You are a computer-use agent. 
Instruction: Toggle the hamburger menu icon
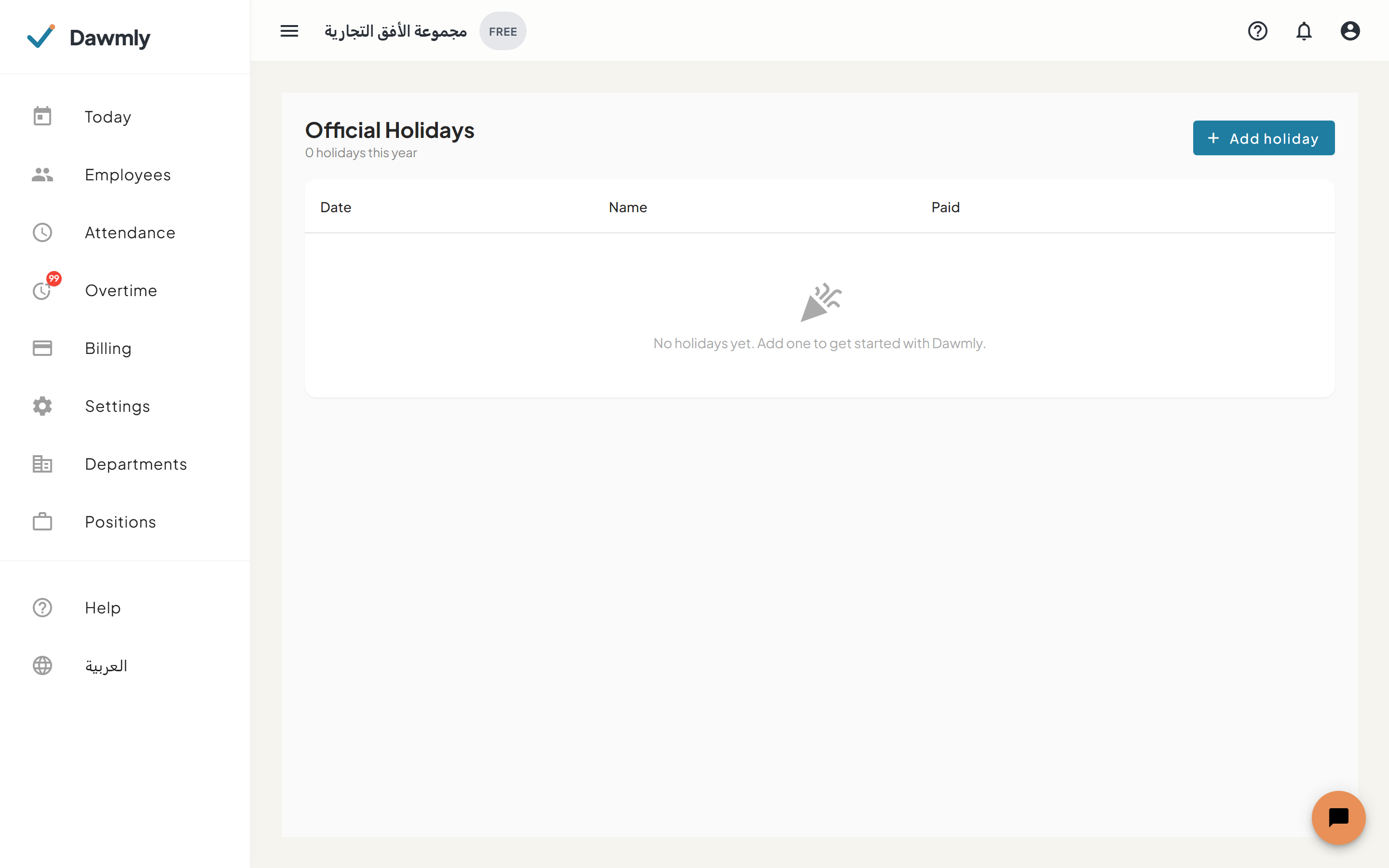point(289,31)
